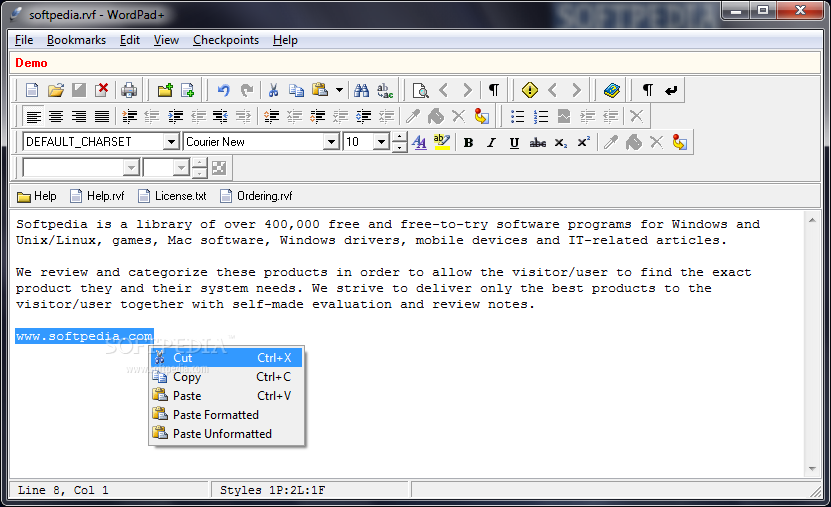Open the Paste options dropdown arrow
The width and height of the screenshot is (831, 507).
pyautogui.click(x=339, y=90)
